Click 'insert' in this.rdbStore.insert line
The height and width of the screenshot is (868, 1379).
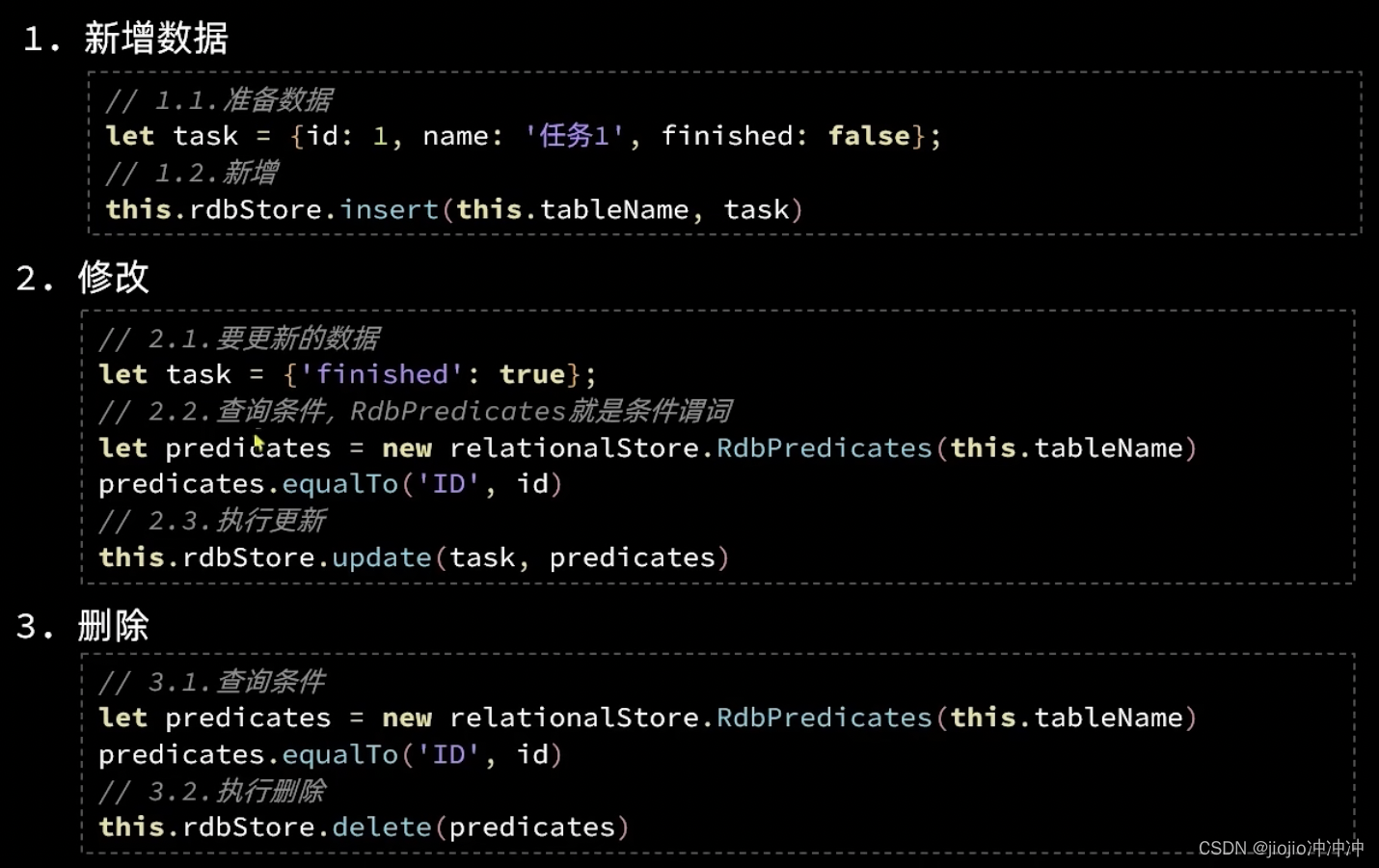[x=389, y=209]
